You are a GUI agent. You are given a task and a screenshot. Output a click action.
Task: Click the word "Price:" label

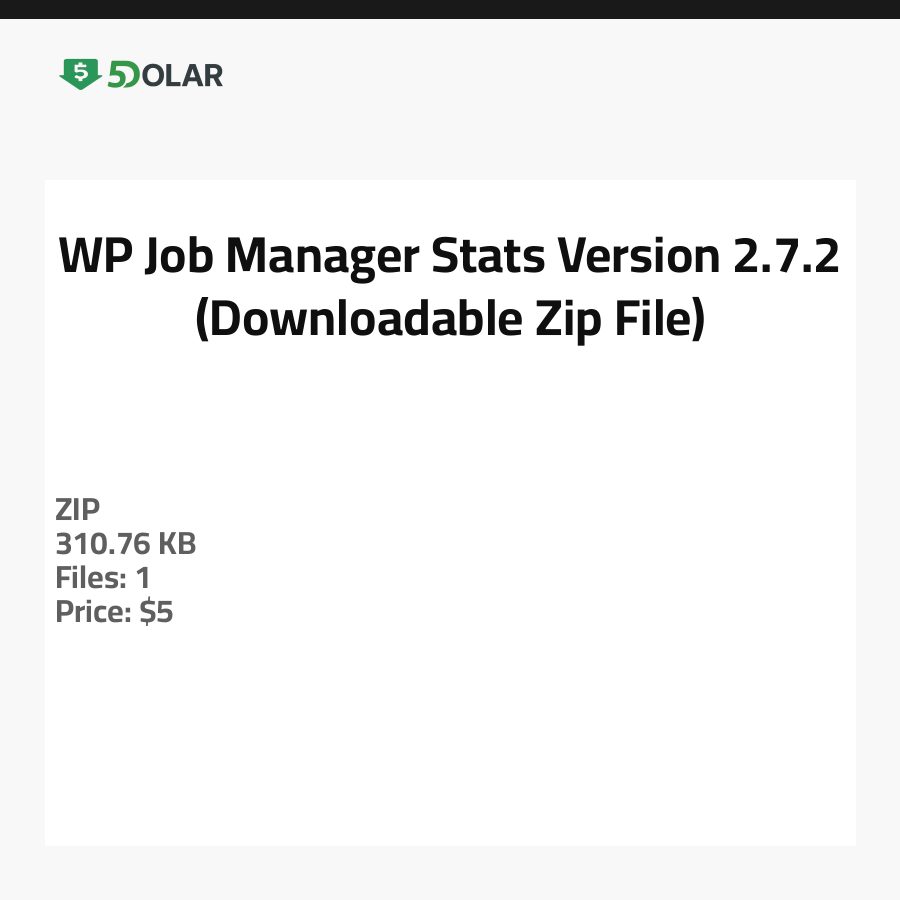click(x=93, y=612)
